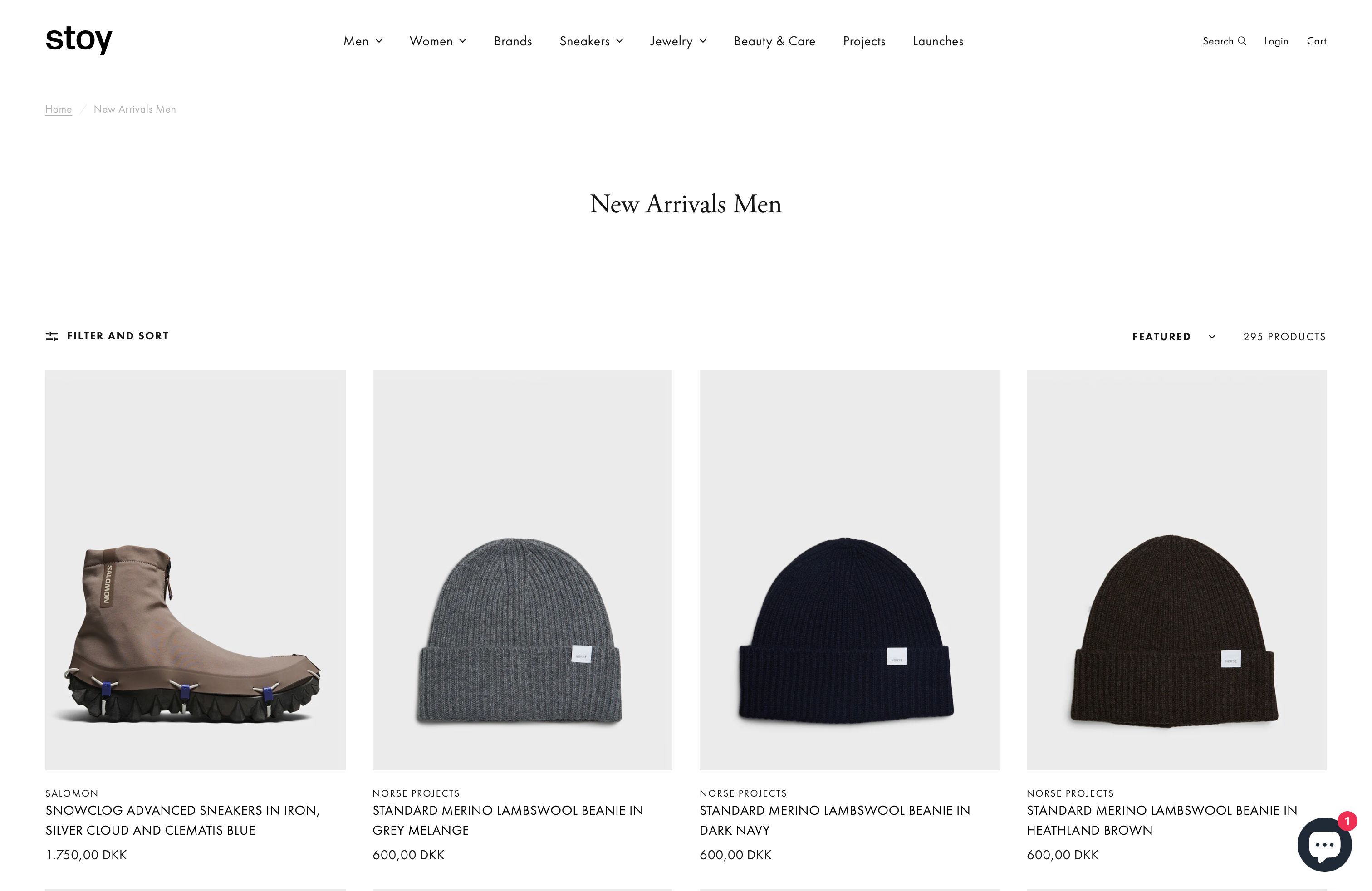Open the Brands menu item
The image size is (1372, 891).
(x=513, y=41)
